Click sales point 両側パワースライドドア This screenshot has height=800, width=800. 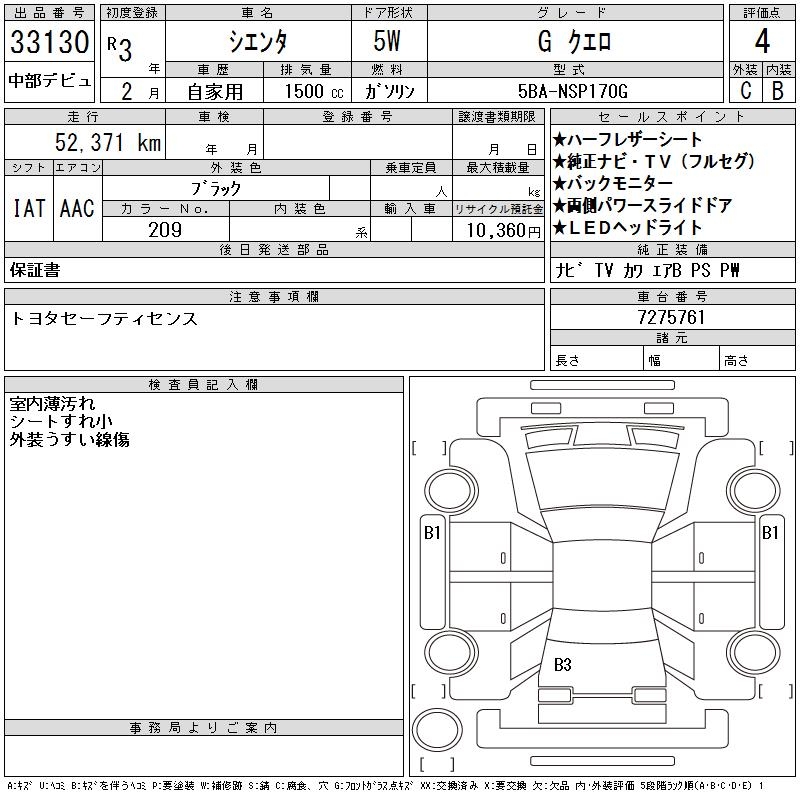(x=642, y=205)
